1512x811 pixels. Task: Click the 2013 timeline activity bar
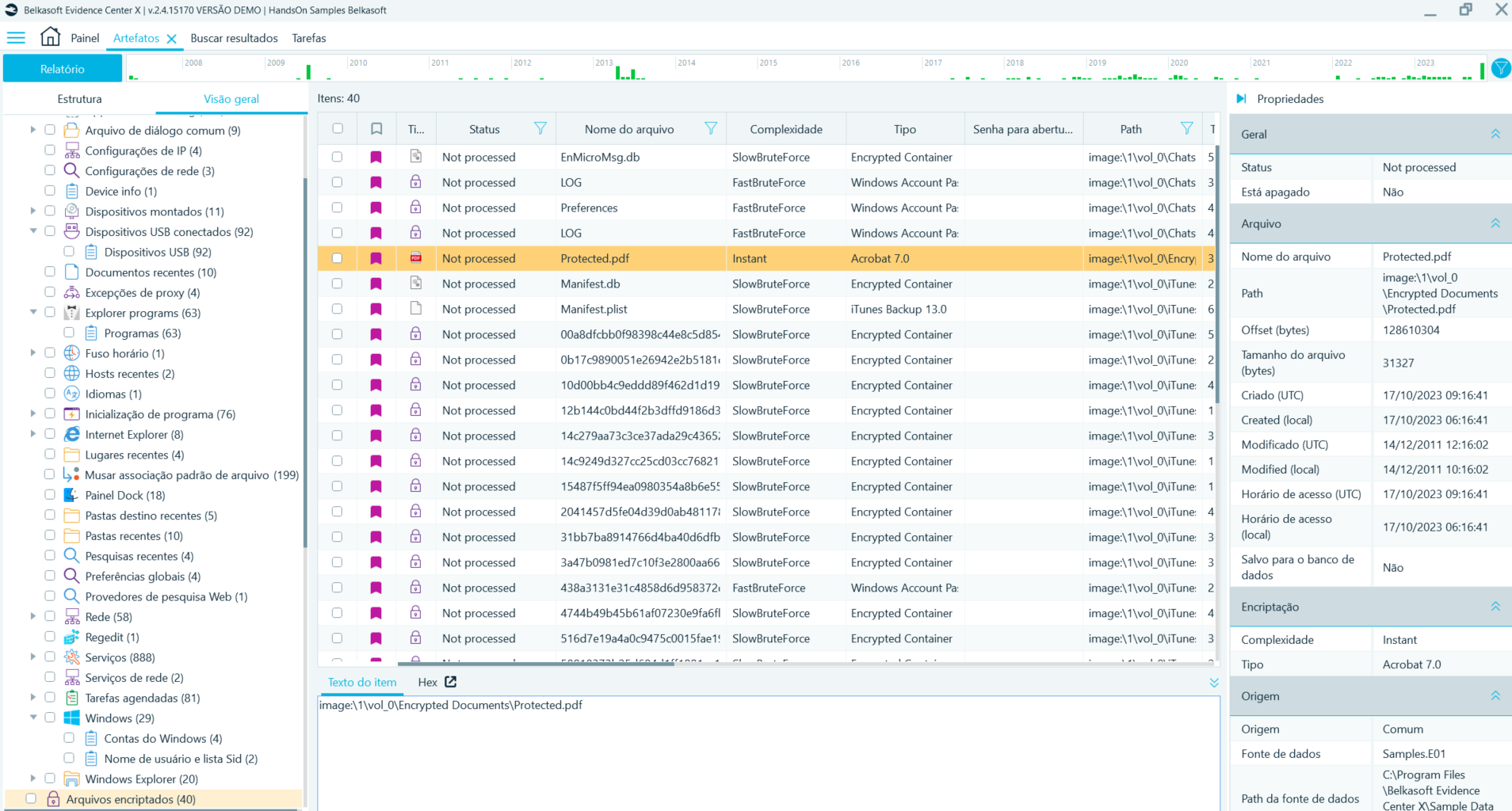(619, 72)
